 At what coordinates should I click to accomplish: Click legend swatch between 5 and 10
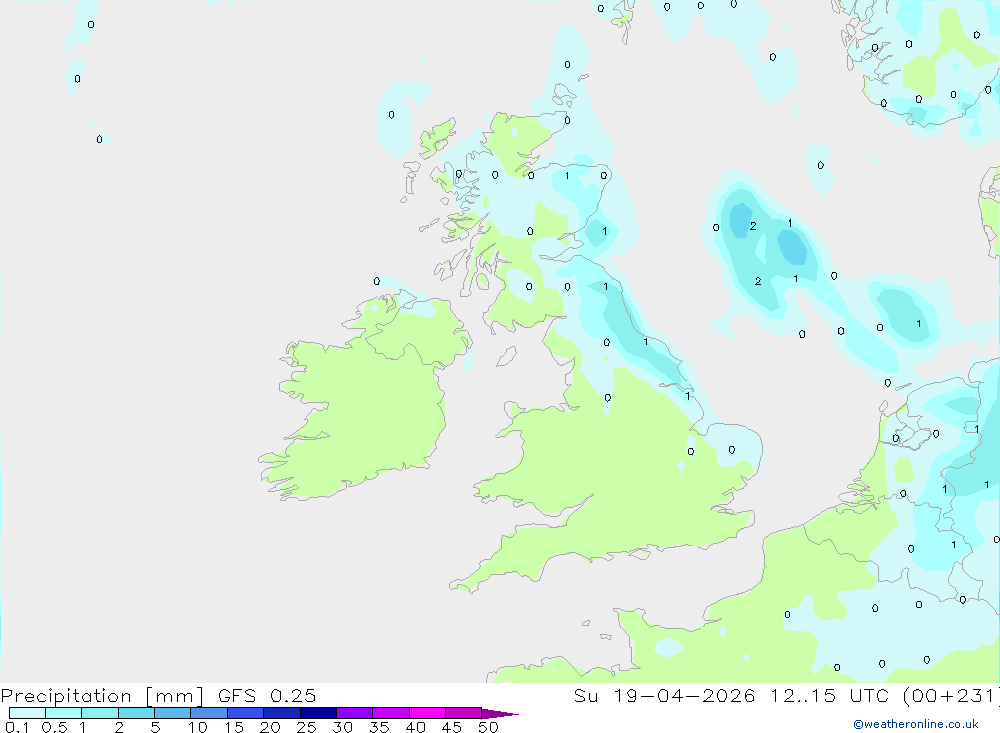click(172, 713)
